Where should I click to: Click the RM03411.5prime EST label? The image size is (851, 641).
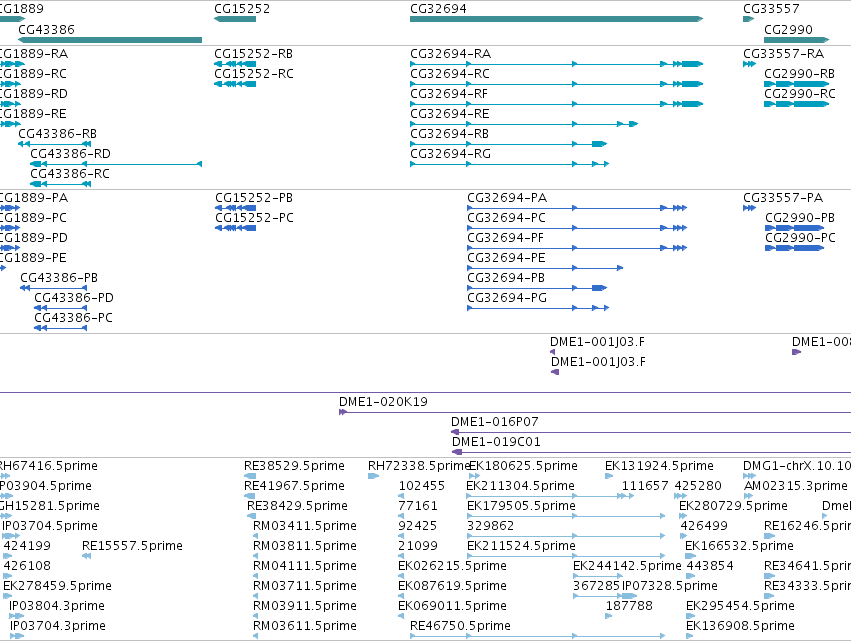tap(304, 526)
